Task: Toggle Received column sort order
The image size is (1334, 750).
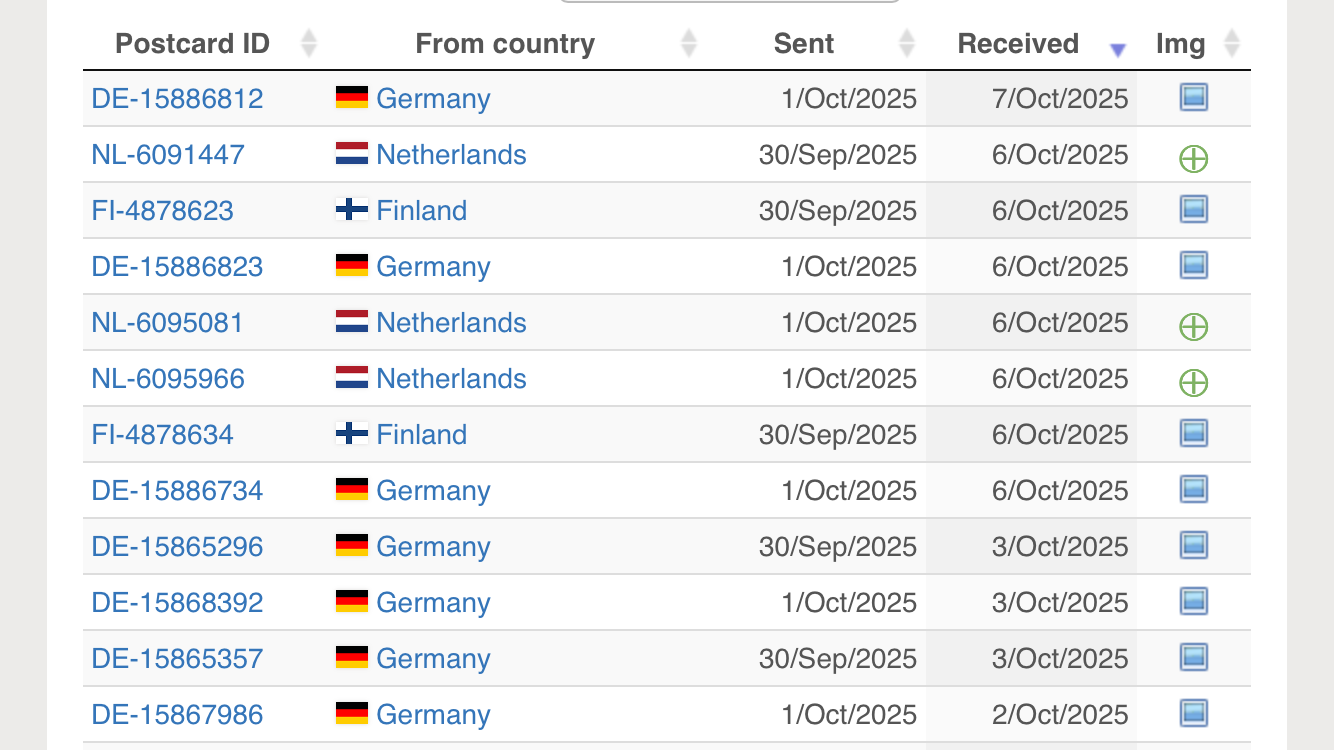Action: (1018, 44)
